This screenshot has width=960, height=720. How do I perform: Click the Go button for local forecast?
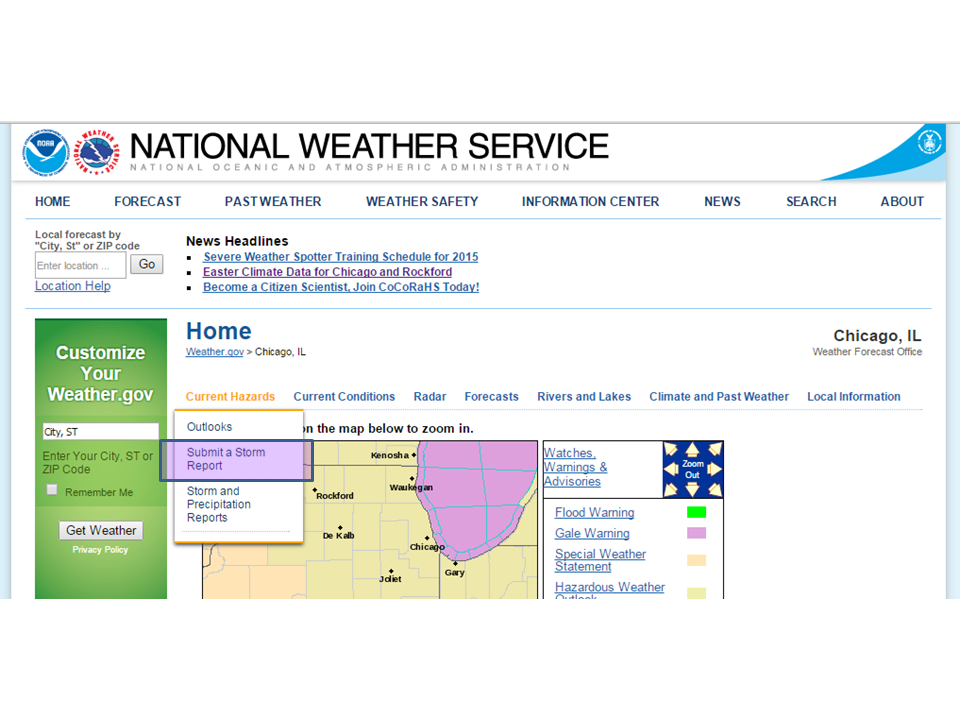pyautogui.click(x=146, y=264)
